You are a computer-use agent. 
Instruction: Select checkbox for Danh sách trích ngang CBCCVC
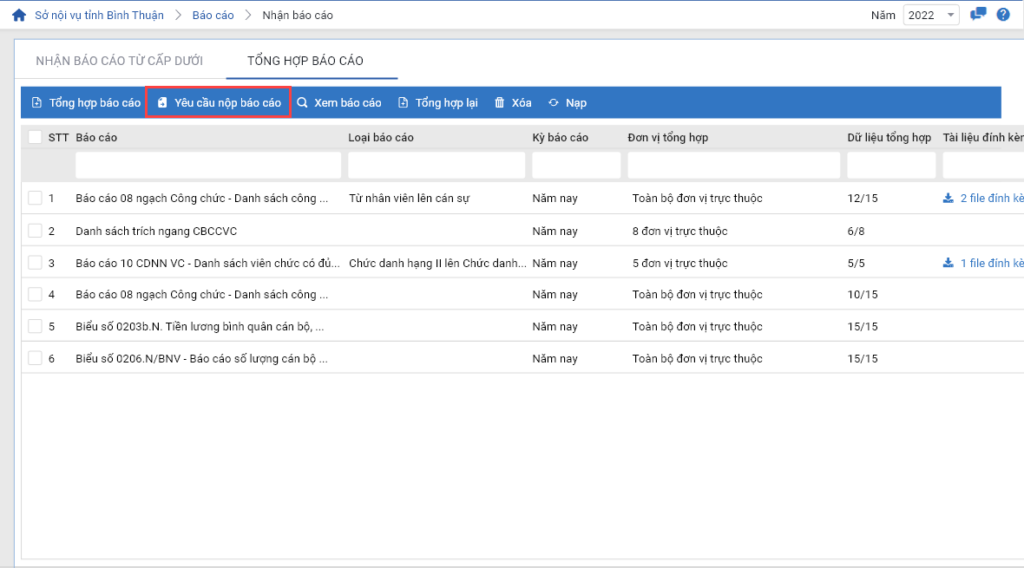coord(35,231)
